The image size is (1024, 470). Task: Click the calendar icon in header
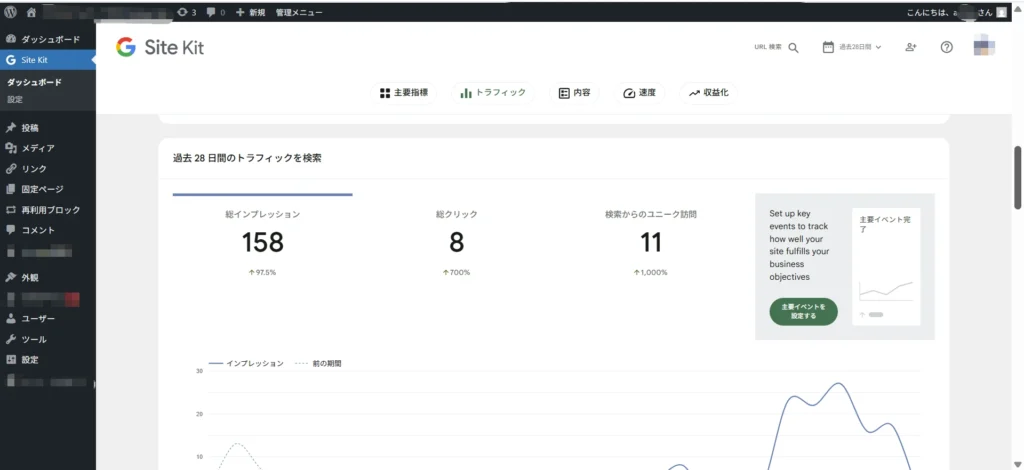(x=828, y=47)
